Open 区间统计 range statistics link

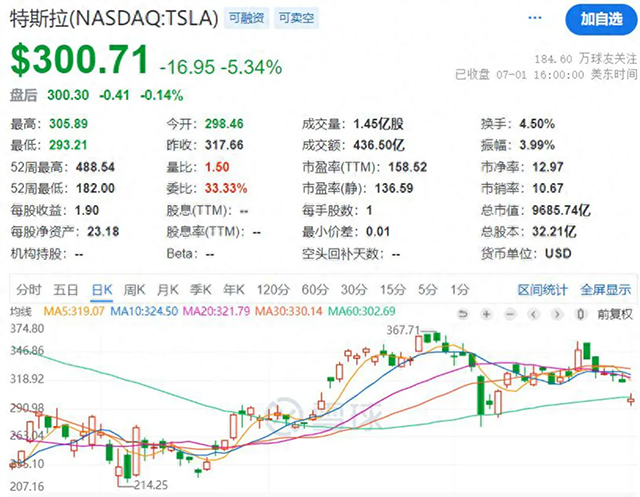click(x=542, y=290)
